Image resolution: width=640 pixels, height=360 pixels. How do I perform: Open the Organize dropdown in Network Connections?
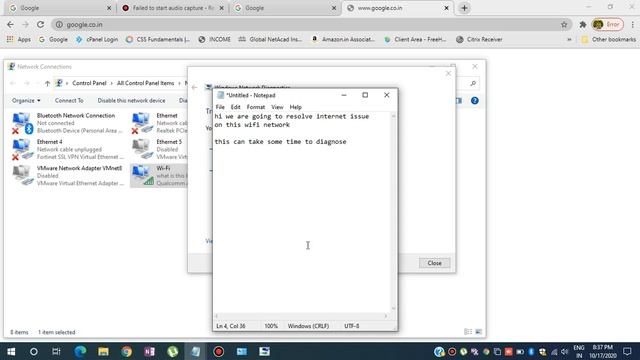tap(26, 100)
